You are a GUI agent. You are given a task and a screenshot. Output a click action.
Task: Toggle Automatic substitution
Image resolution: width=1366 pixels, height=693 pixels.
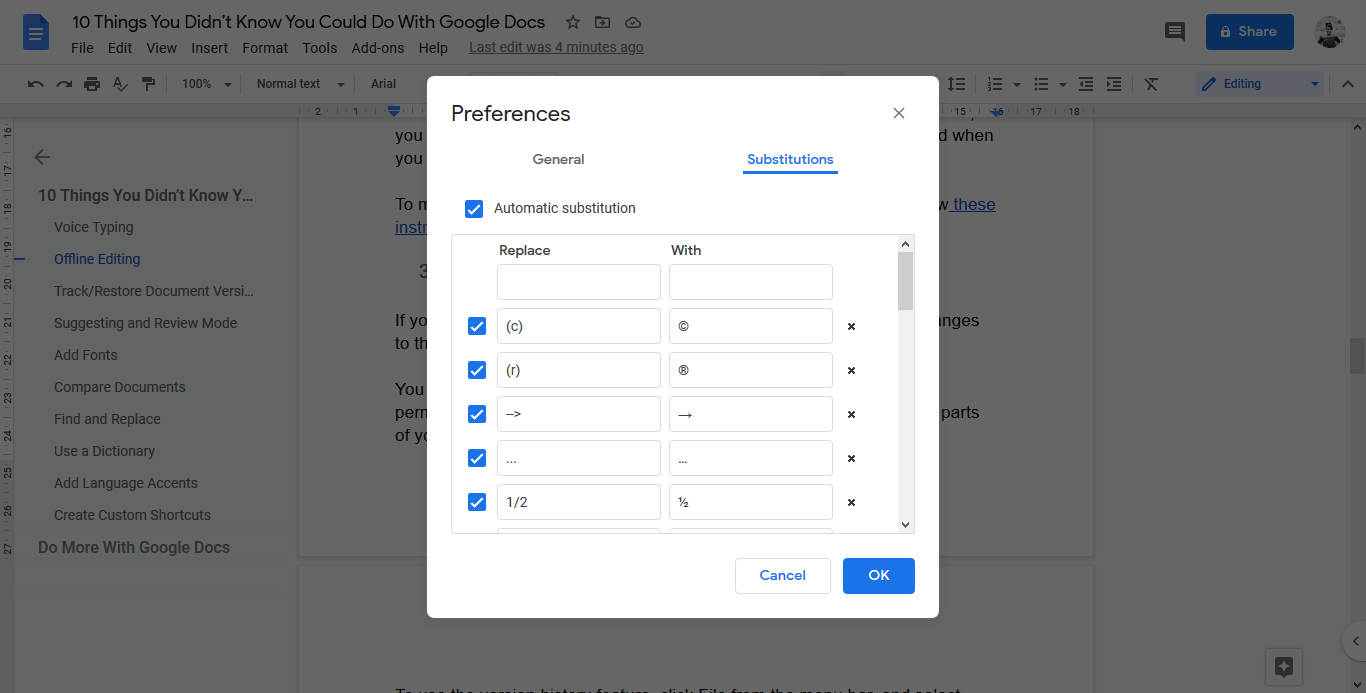click(x=474, y=208)
